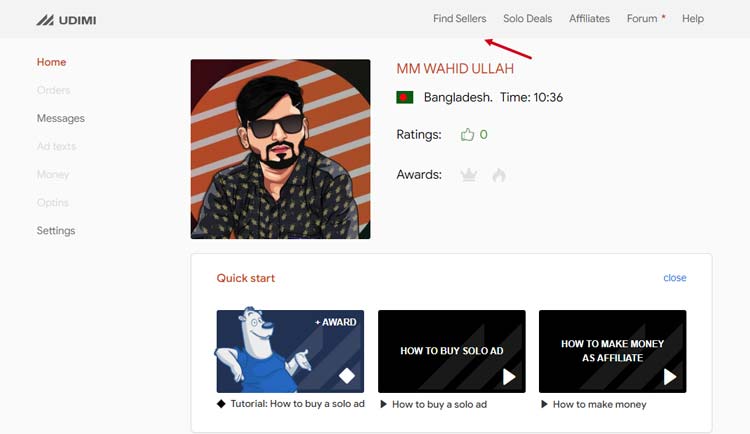Open Ad texts in the sidebar
Image resolution: width=750 pixels, height=434 pixels.
[x=56, y=146]
